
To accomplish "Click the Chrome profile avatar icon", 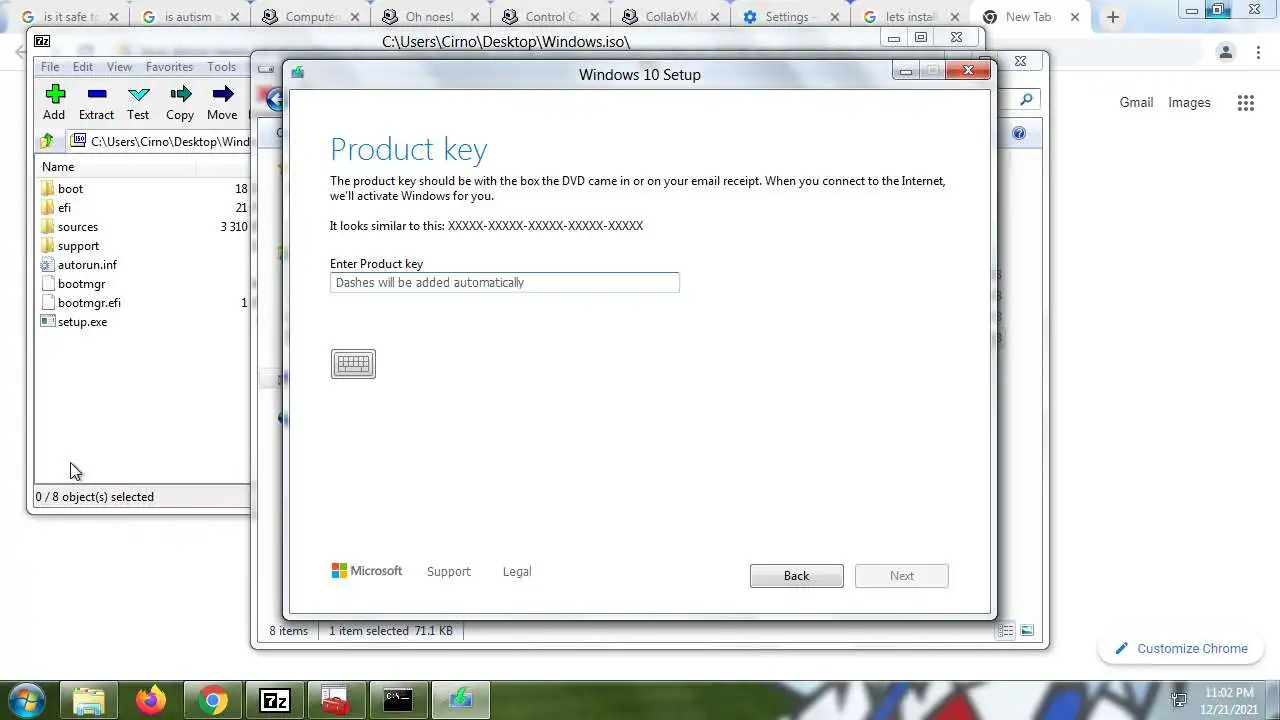I will point(1226,53).
